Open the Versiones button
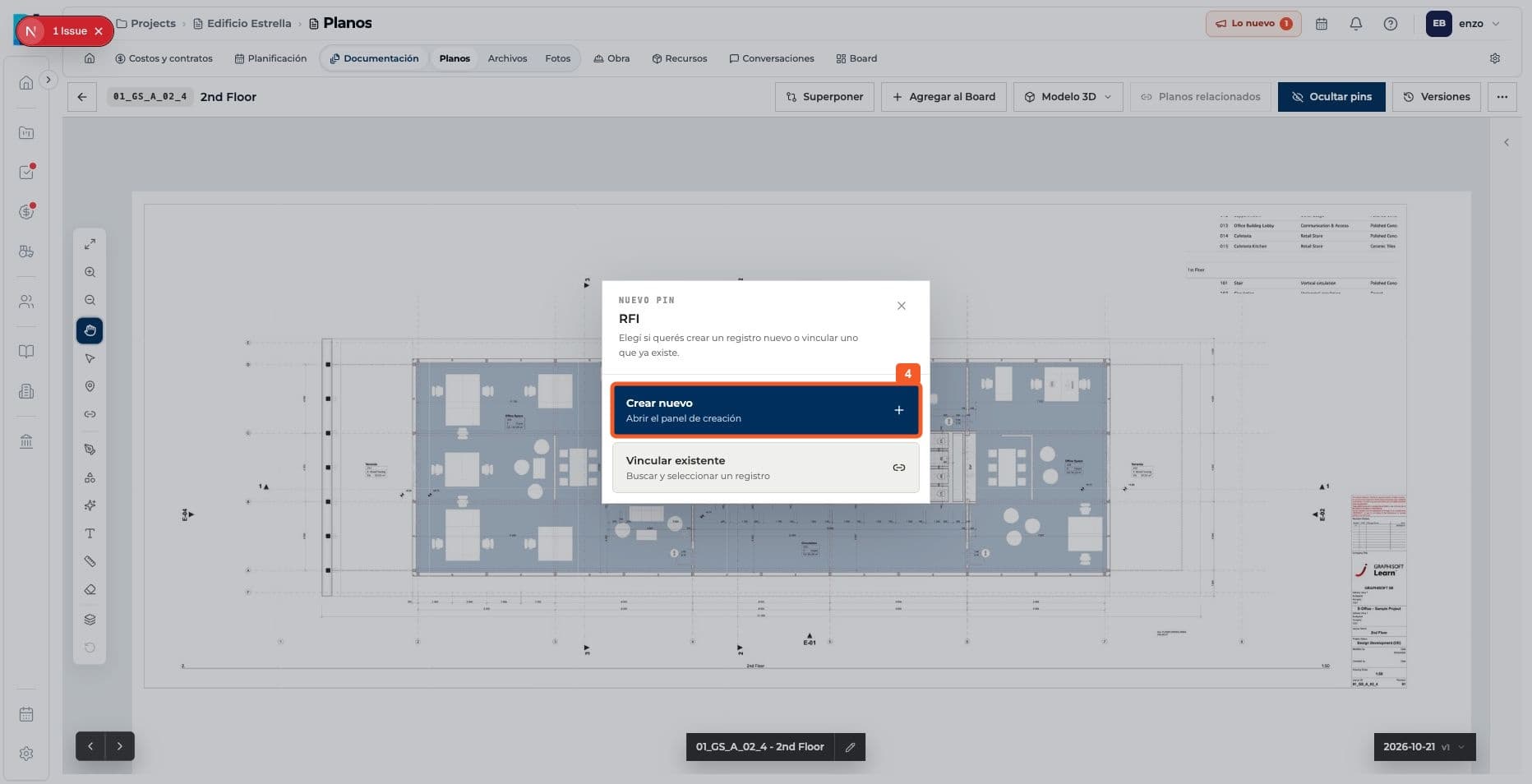The height and width of the screenshot is (784, 1532). (x=1437, y=97)
